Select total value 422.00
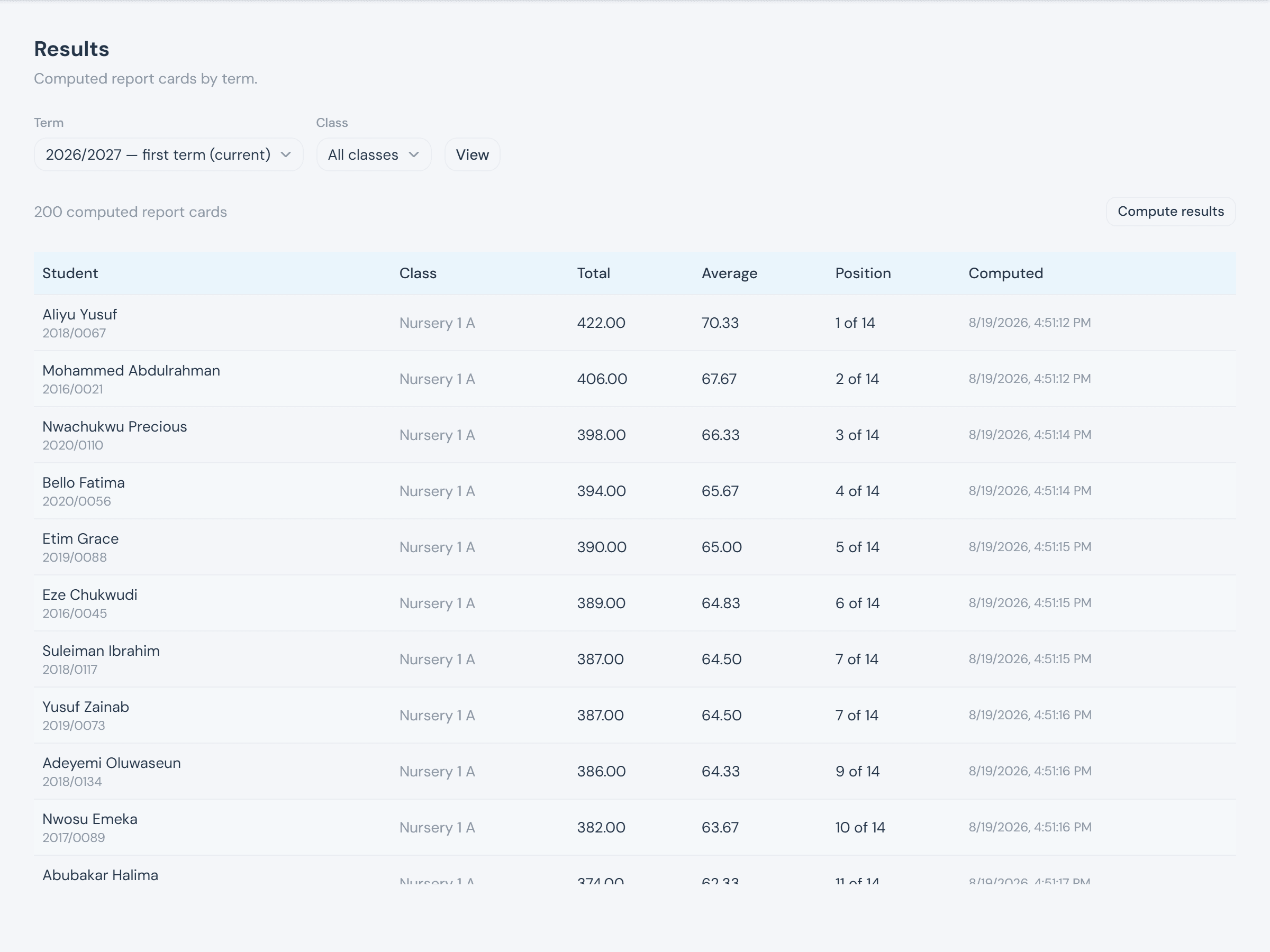The height and width of the screenshot is (952, 1270). point(601,323)
